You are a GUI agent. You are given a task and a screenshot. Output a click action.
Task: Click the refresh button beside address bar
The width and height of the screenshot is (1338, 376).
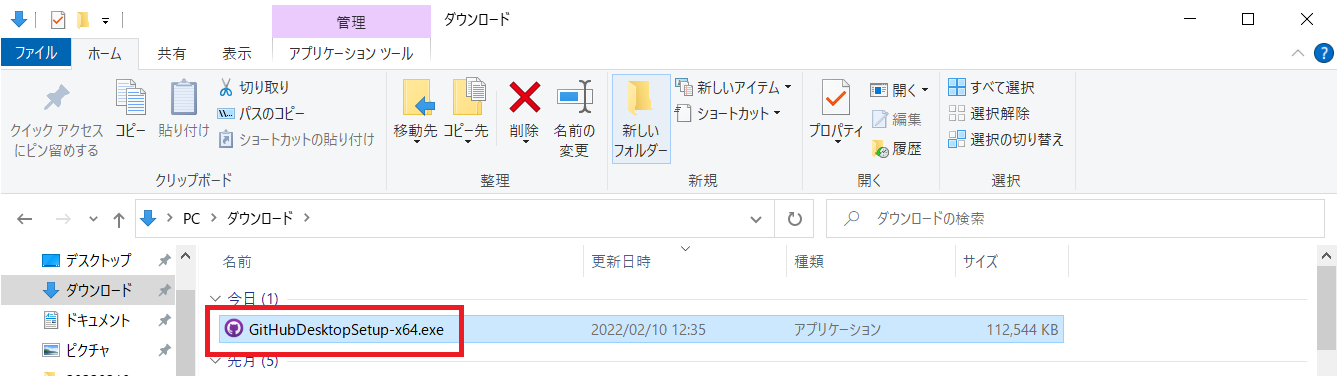[x=795, y=218]
